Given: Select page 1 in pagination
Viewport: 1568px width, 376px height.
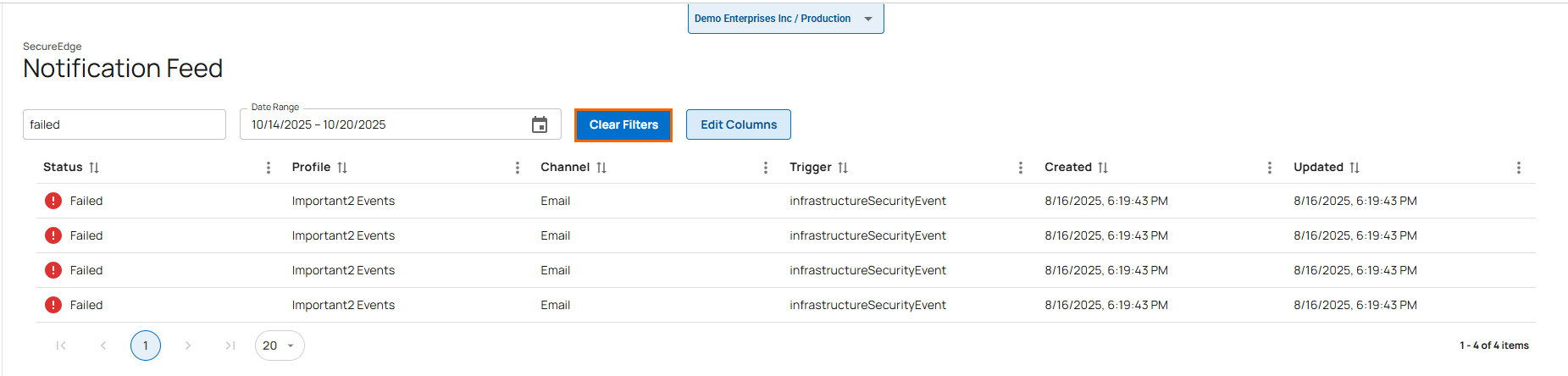Looking at the screenshot, I should tap(146, 346).
